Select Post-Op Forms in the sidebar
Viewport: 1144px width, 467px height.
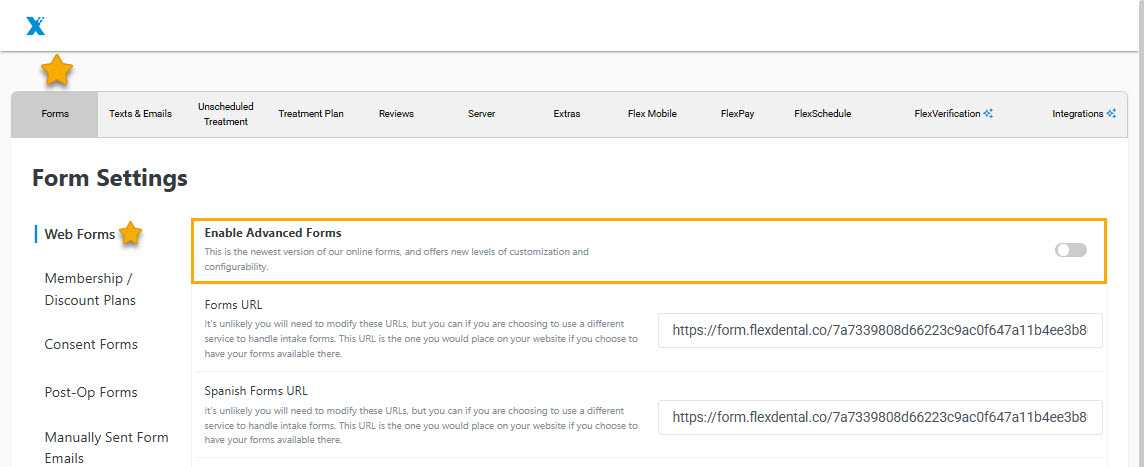pyautogui.click(x=90, y=393)
